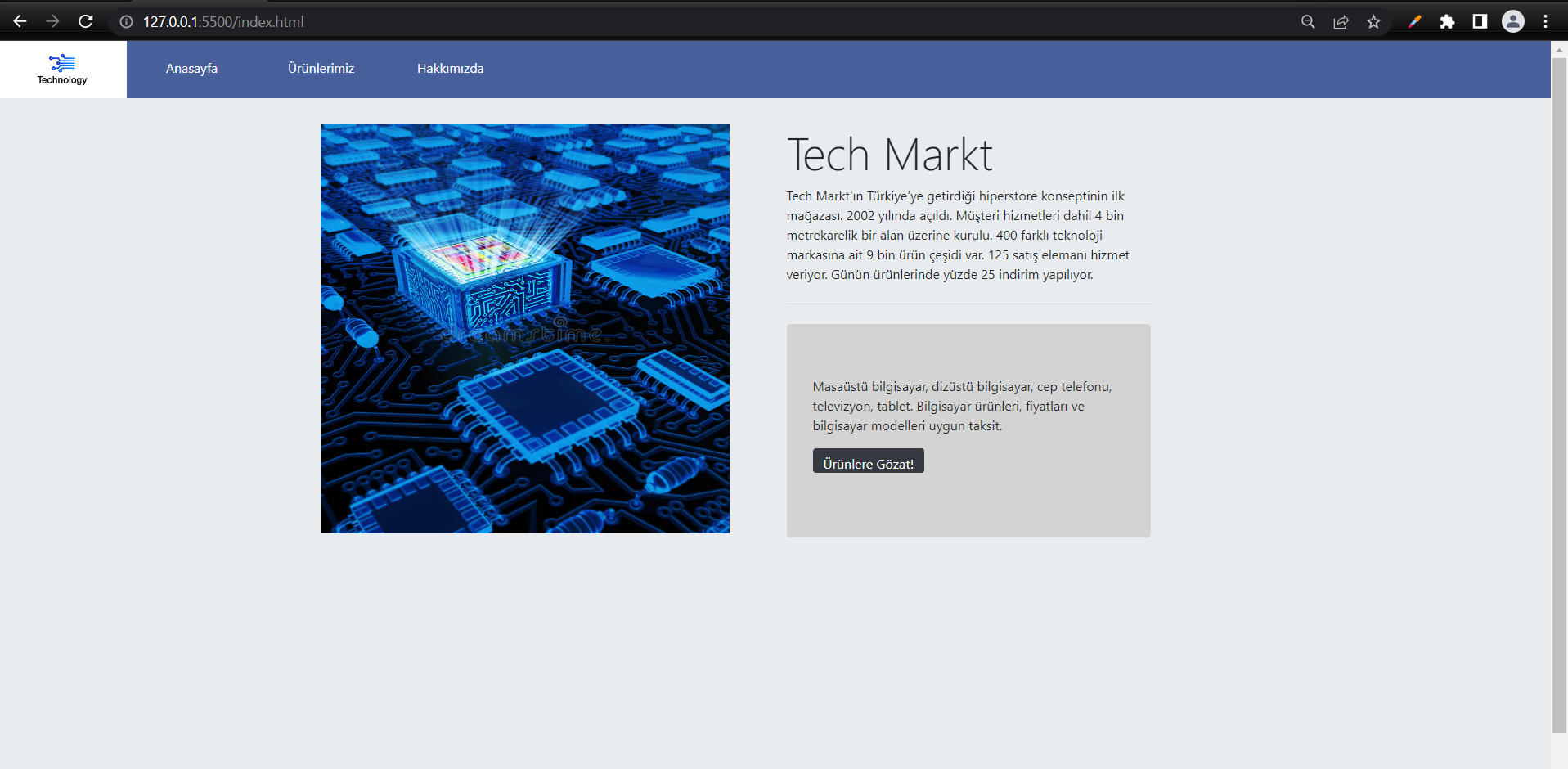The width and height of the screenshot is (1568, 769).
Task: Click the circuit board image
Action: coord(524,328)
